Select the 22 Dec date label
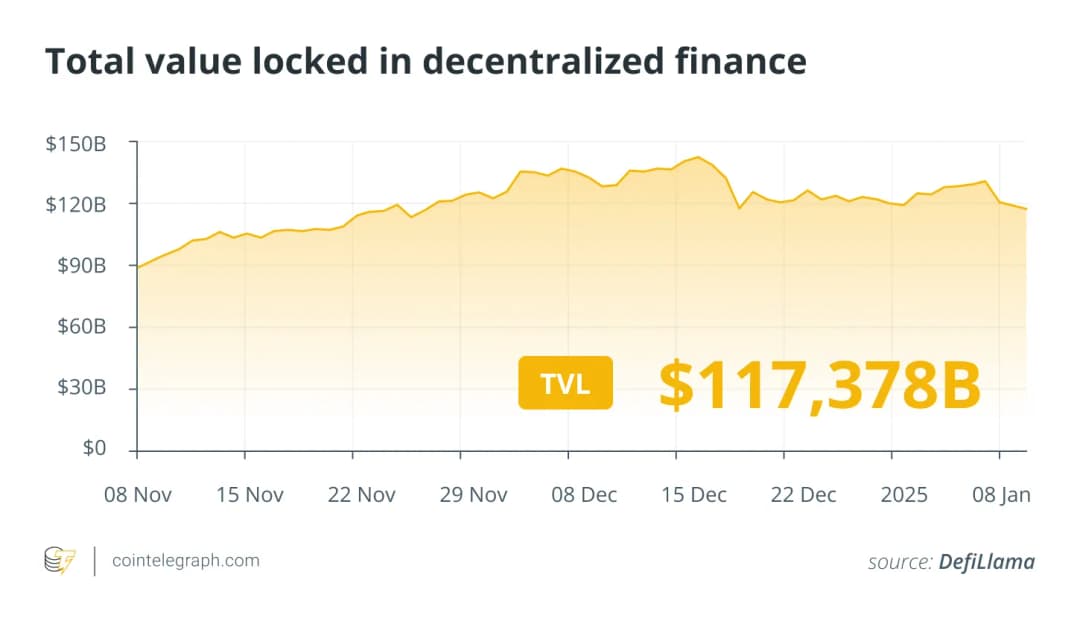The height and width of the screenshot is (621, 1080). (802, 494)
